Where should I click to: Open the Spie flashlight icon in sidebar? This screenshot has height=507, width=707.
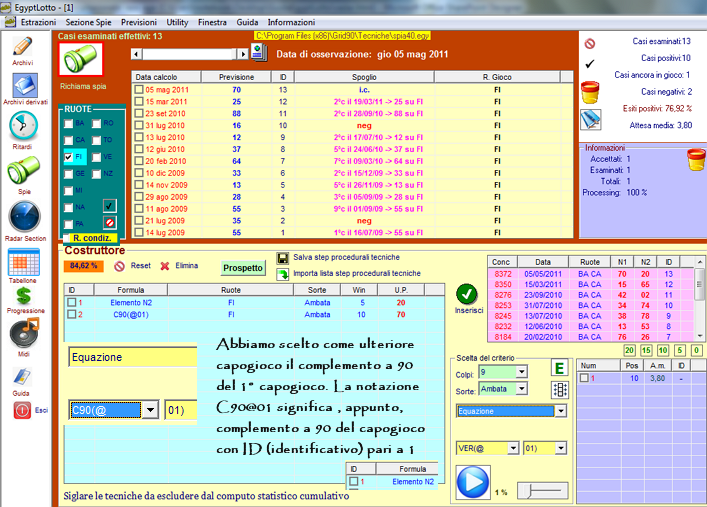click(x=24, y=171)
